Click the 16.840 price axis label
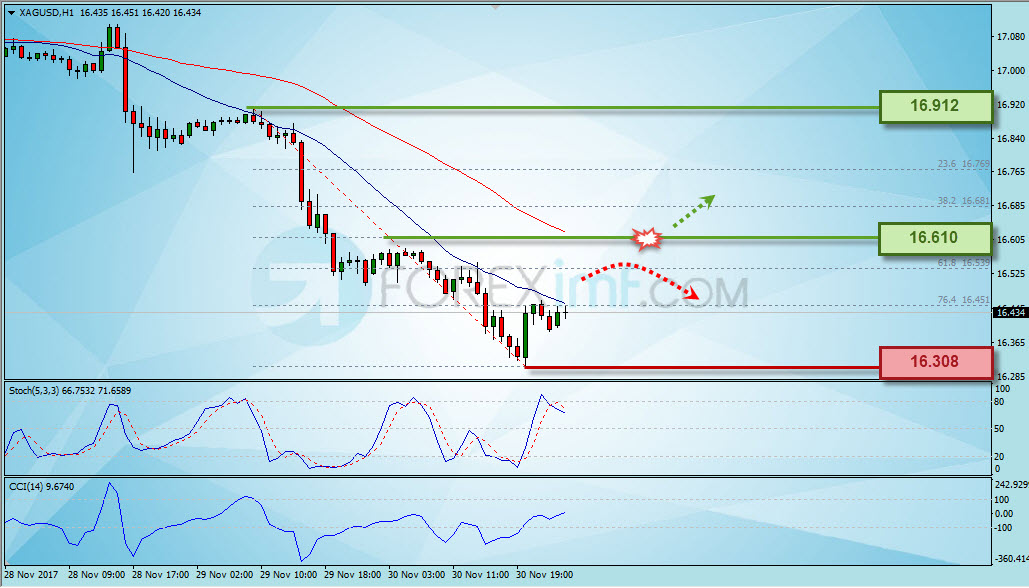 (1011, 138)
